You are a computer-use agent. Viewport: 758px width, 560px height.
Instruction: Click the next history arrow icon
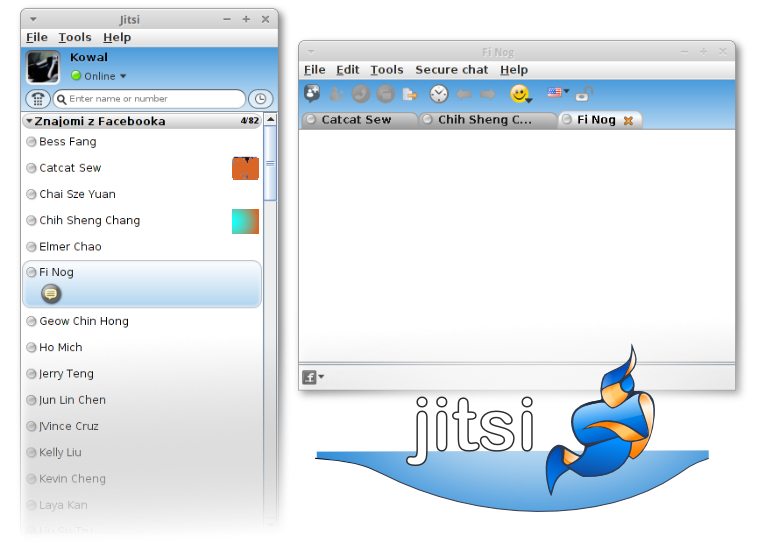(x=488, y=94)
